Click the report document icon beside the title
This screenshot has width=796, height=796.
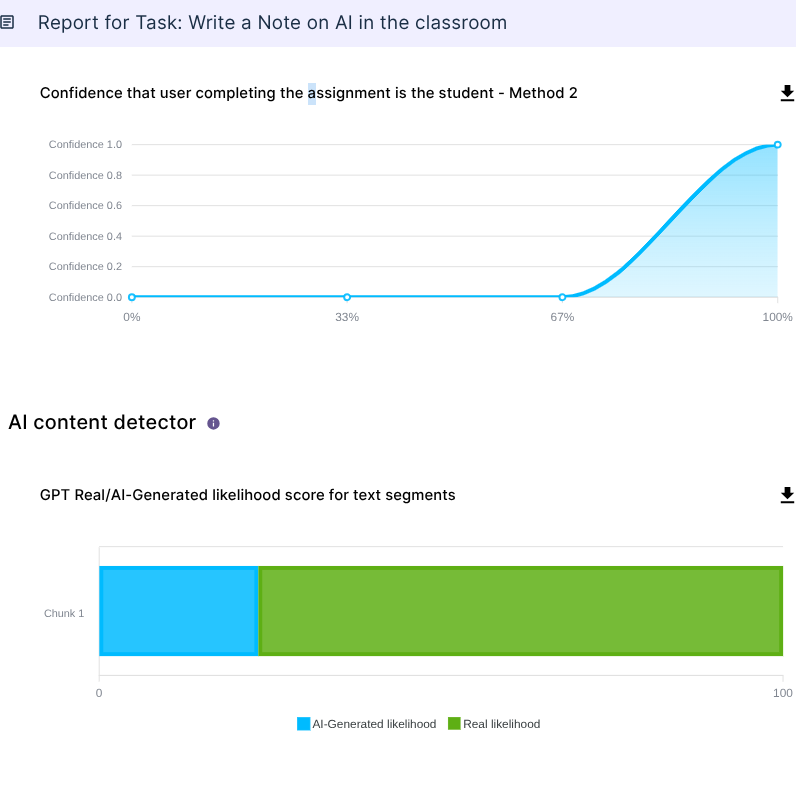tap(8, 22)
